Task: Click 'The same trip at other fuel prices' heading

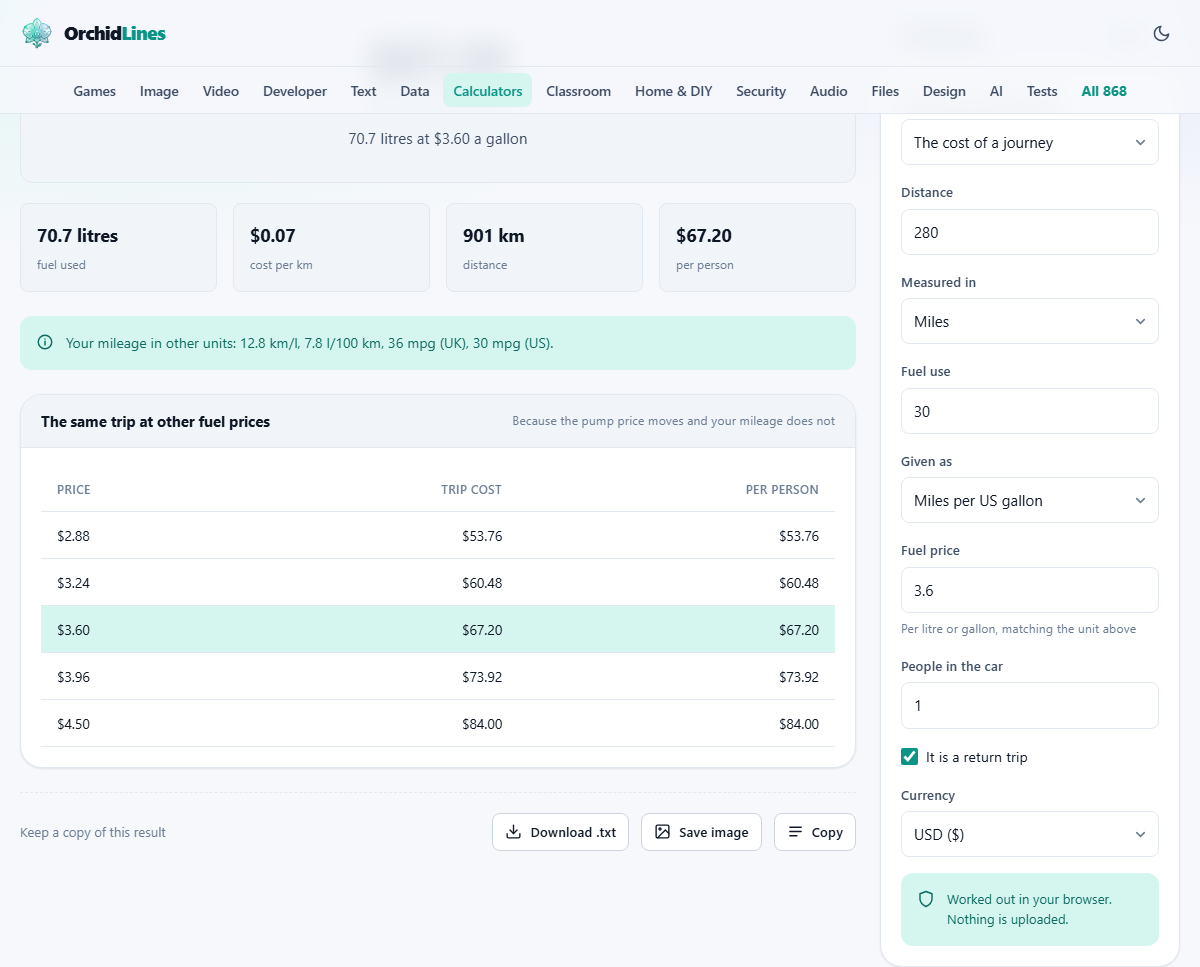Action: (155, 422)
